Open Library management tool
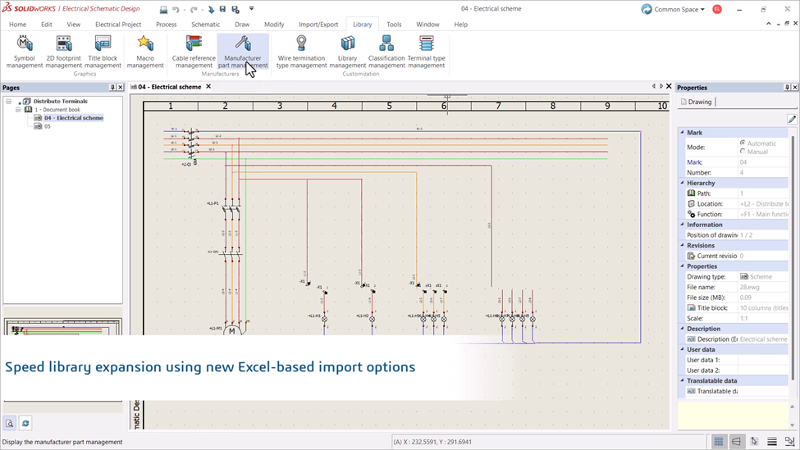Screen dimensions: 800x450 (x=347, y=51)
